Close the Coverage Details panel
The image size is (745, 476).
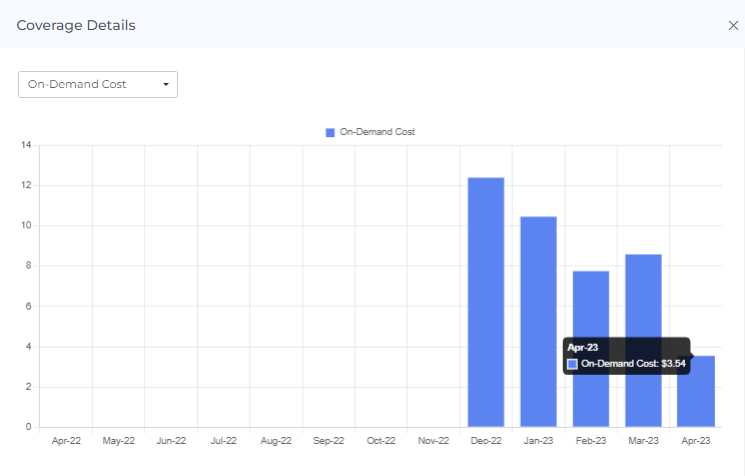pyautogui.click(x=733, y=25)
